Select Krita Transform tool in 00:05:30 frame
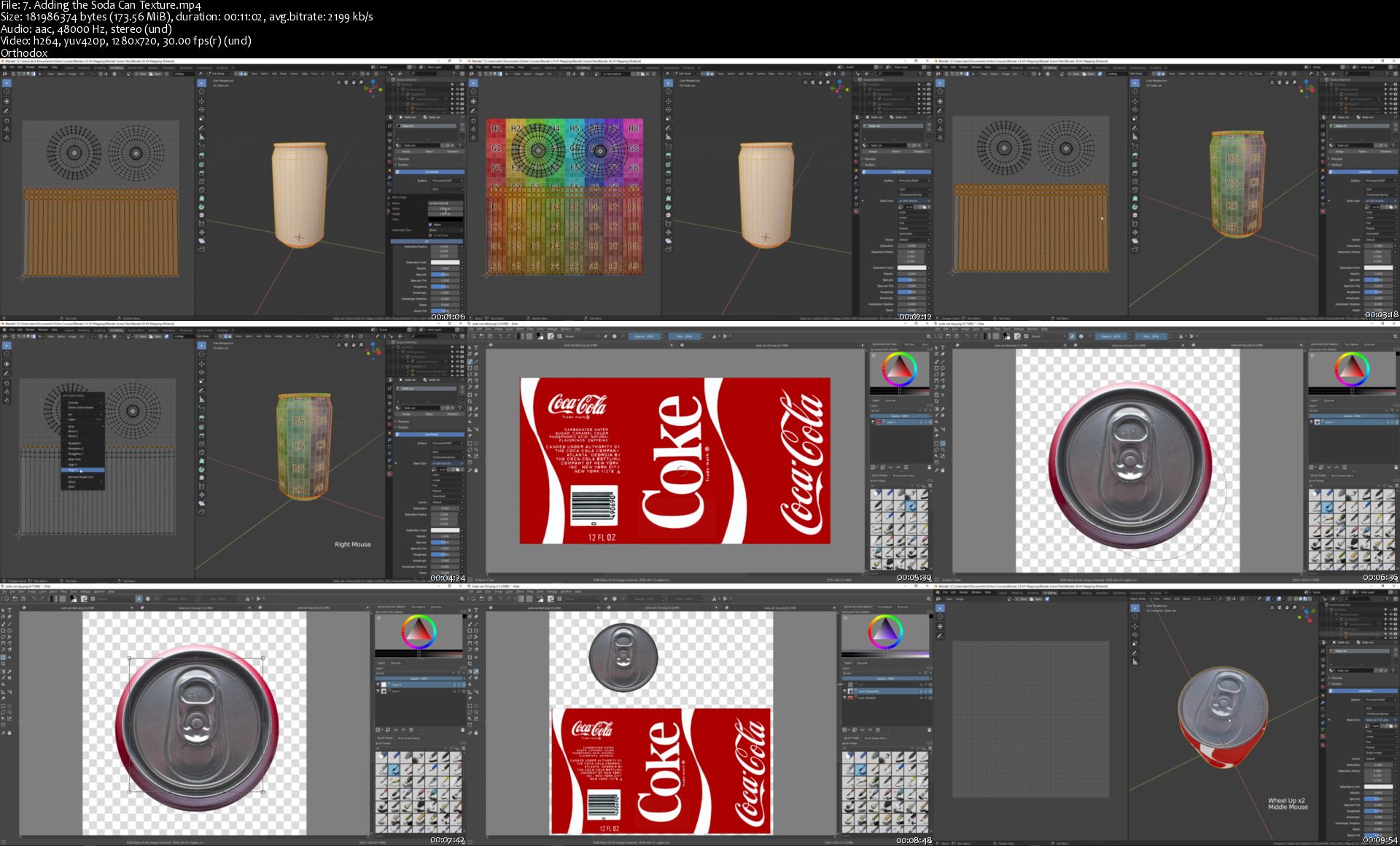This screenshot has height=846, width=1400. click(x=470, y=395)
